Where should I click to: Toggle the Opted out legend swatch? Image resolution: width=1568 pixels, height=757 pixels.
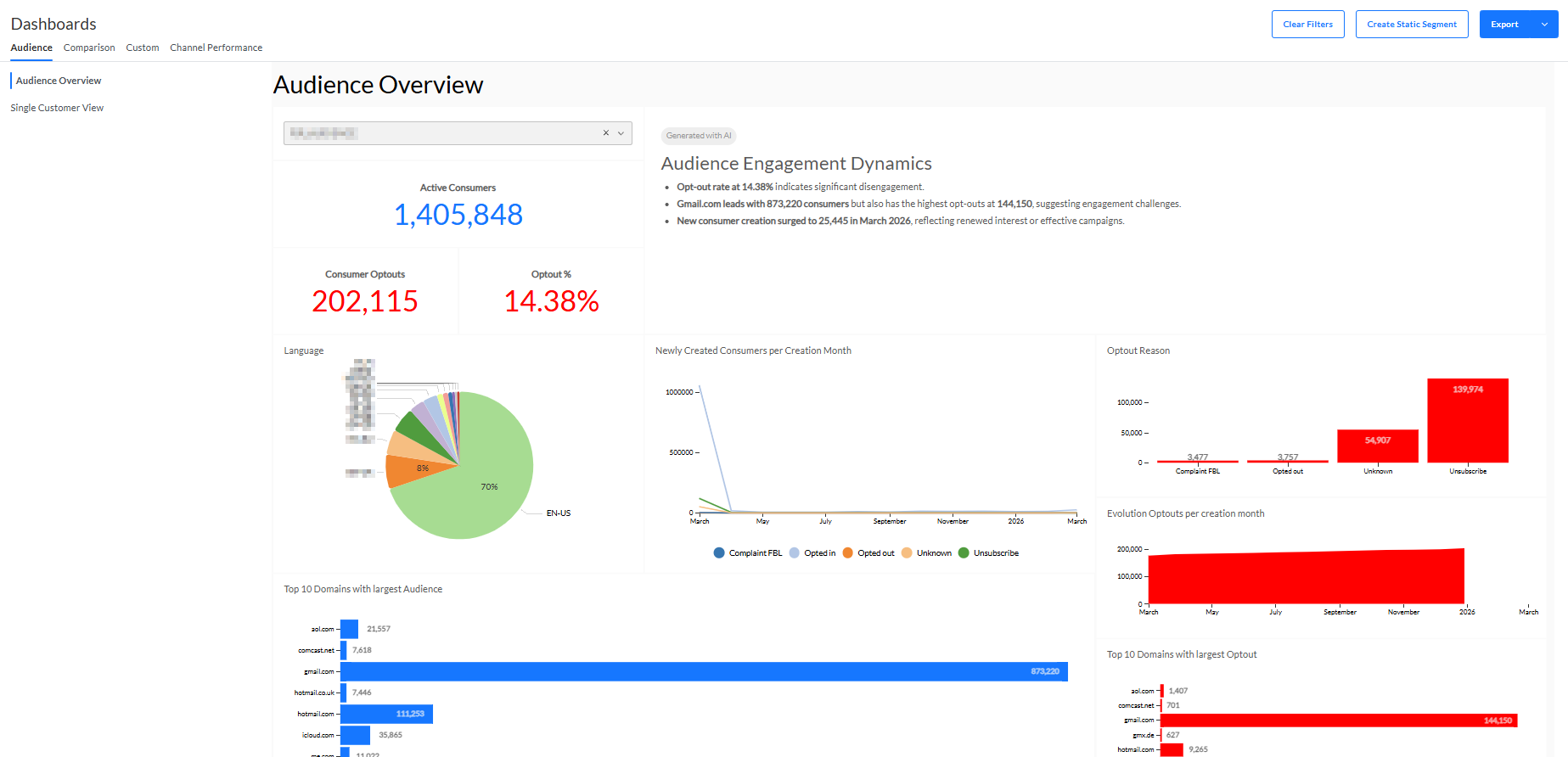tap(847, 552)
